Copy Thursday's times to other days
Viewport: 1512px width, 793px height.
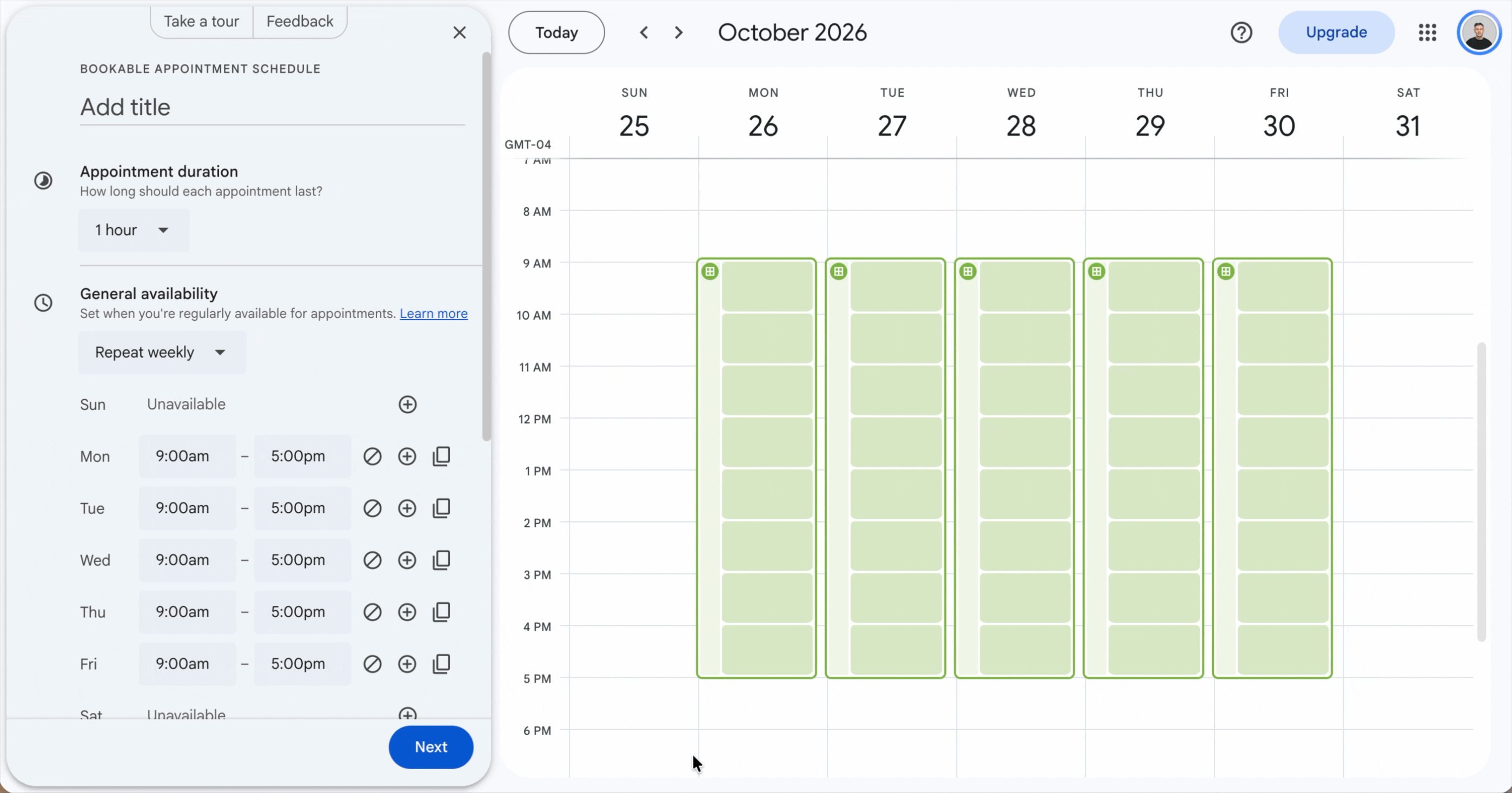click(x=441, y=612)
